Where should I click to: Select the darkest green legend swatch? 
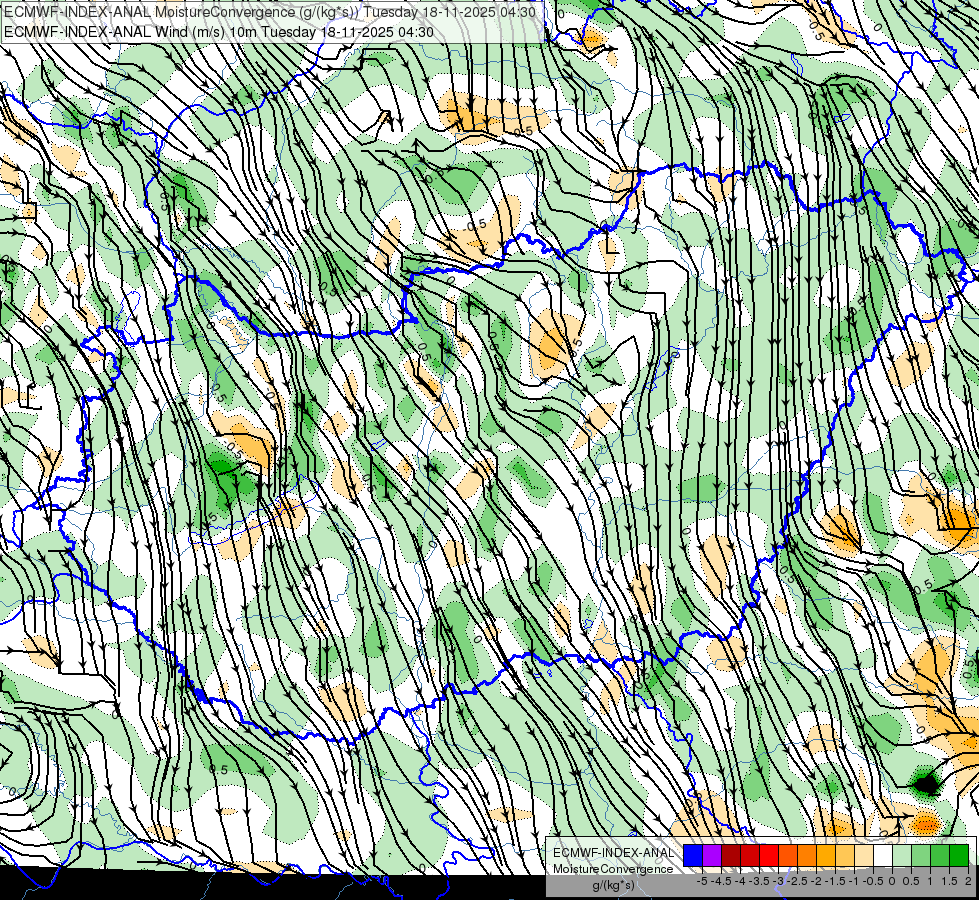point(959,855)
